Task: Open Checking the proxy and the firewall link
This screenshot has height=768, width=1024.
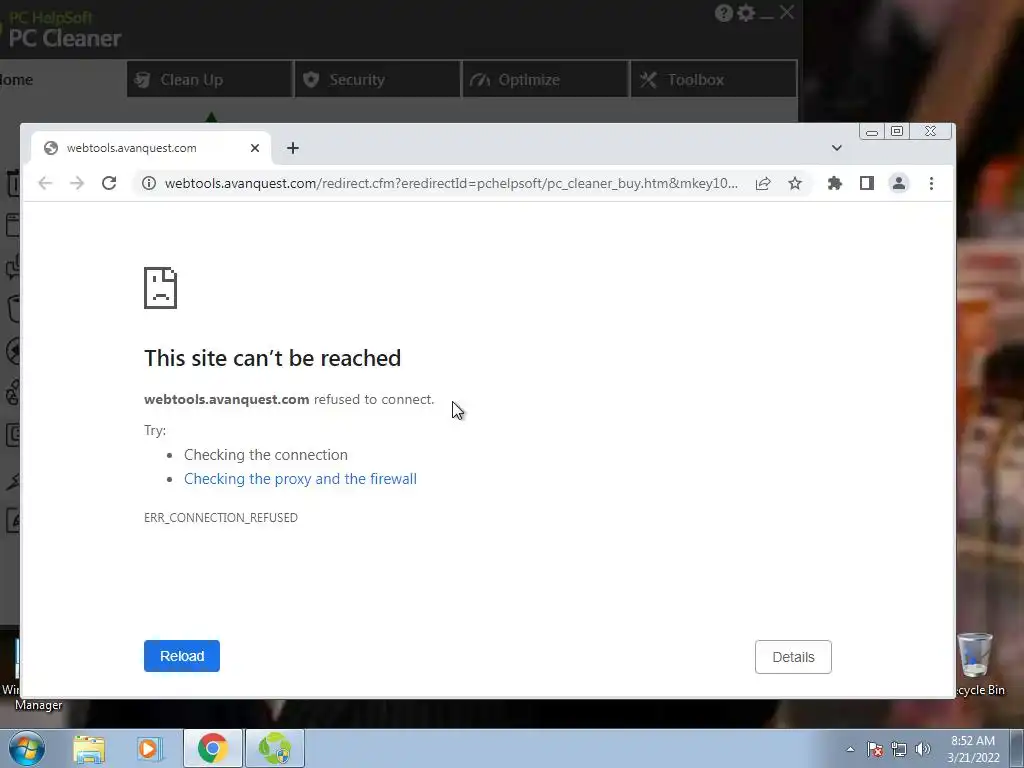Action: tap(300, 479)
